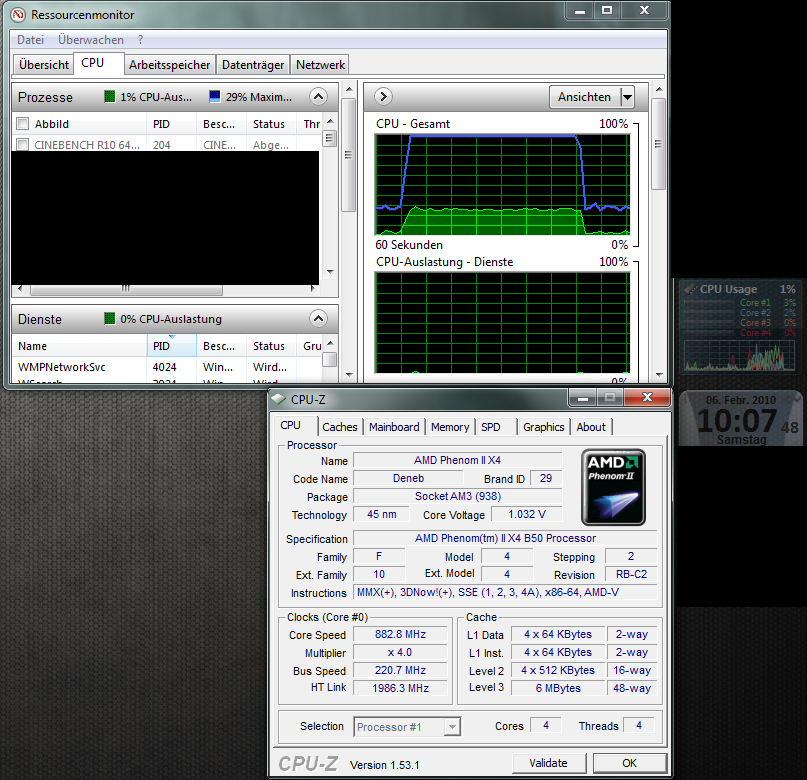The image size is (807, 780).
Task: Click the Level 3 6 MBytes value
Action: 558,688
